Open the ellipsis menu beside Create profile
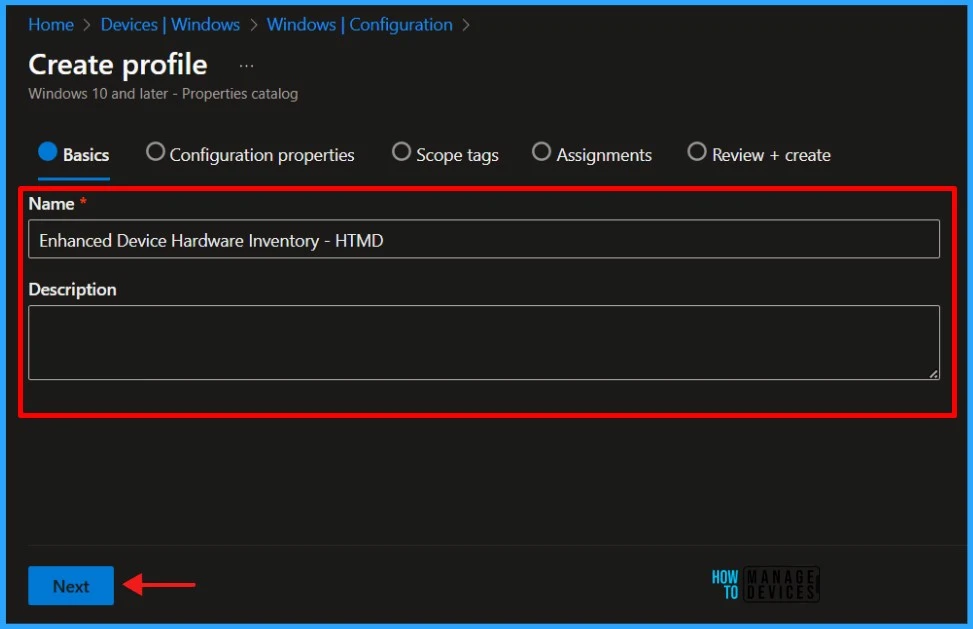973x629 pixels. coord(246,66)
